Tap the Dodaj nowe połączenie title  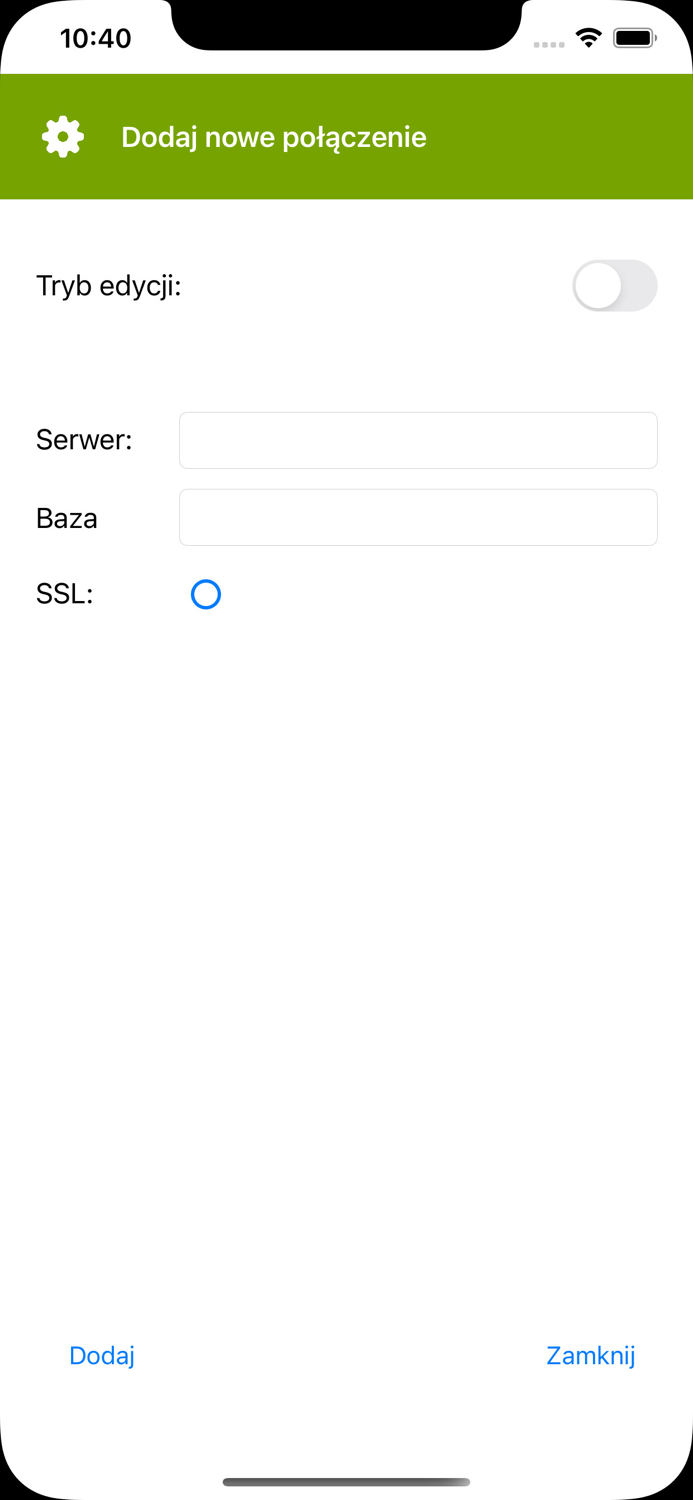273,137
